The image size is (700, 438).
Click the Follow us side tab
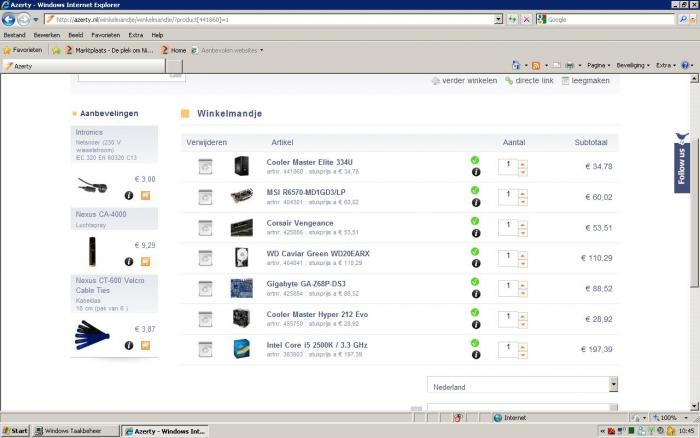682,161
